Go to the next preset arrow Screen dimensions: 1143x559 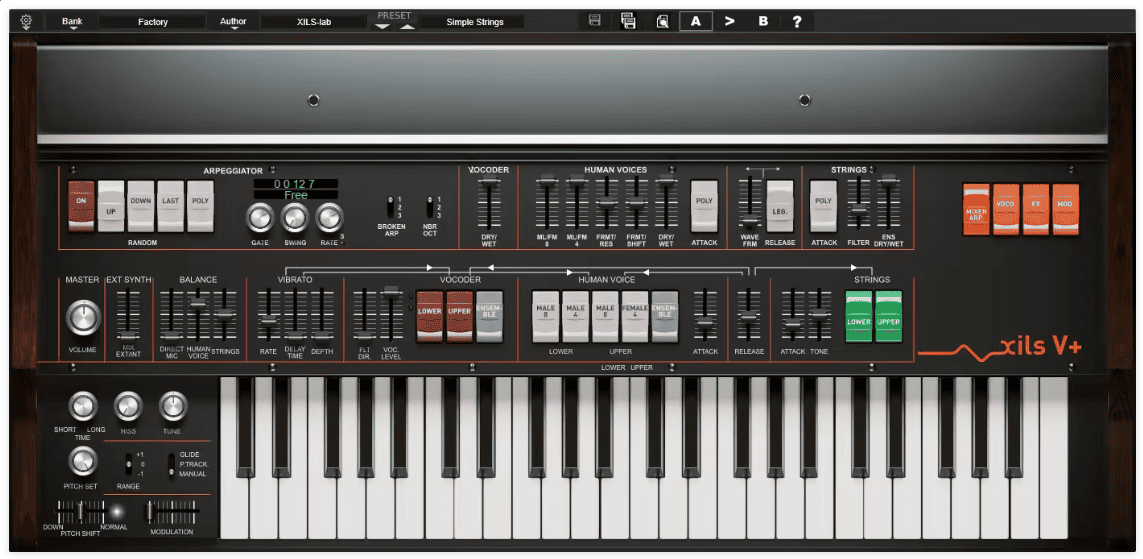(407, 26)
